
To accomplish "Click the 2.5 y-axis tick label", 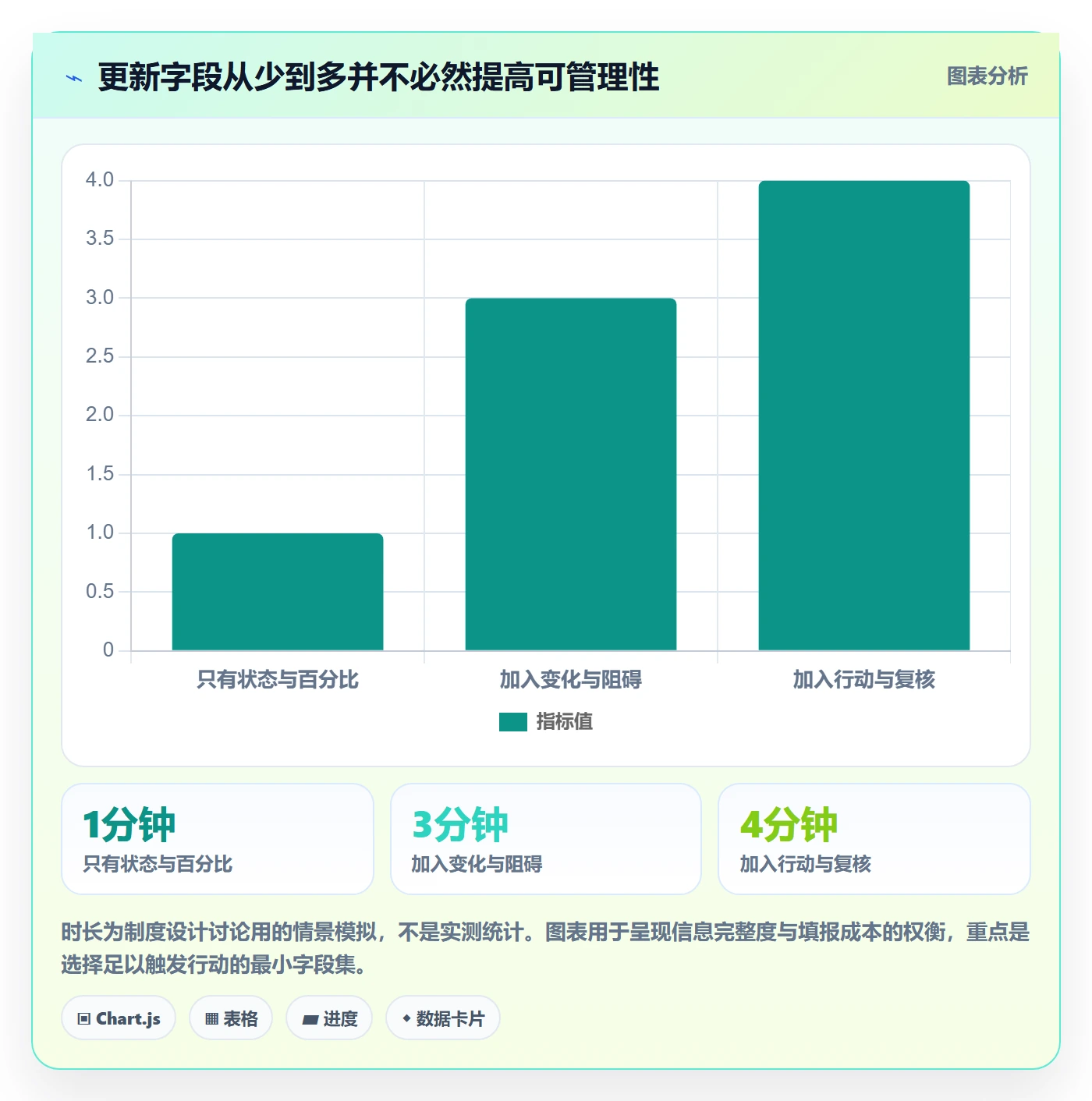I will click(x=100, y=356).
